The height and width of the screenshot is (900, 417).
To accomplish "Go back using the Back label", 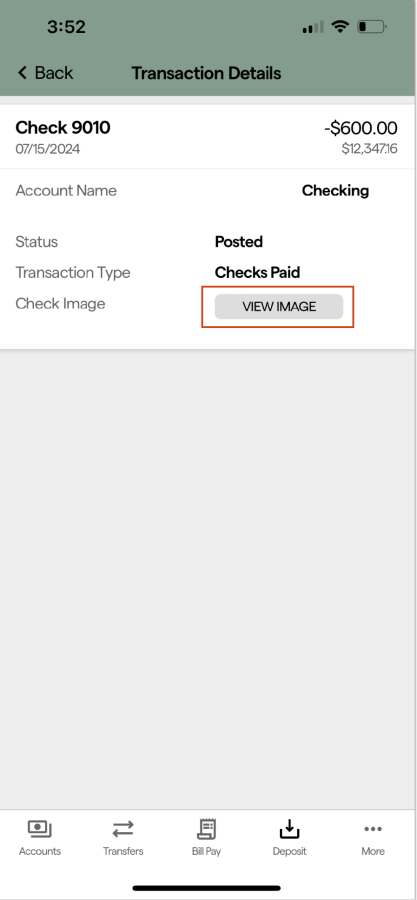I will pos(54,73).
